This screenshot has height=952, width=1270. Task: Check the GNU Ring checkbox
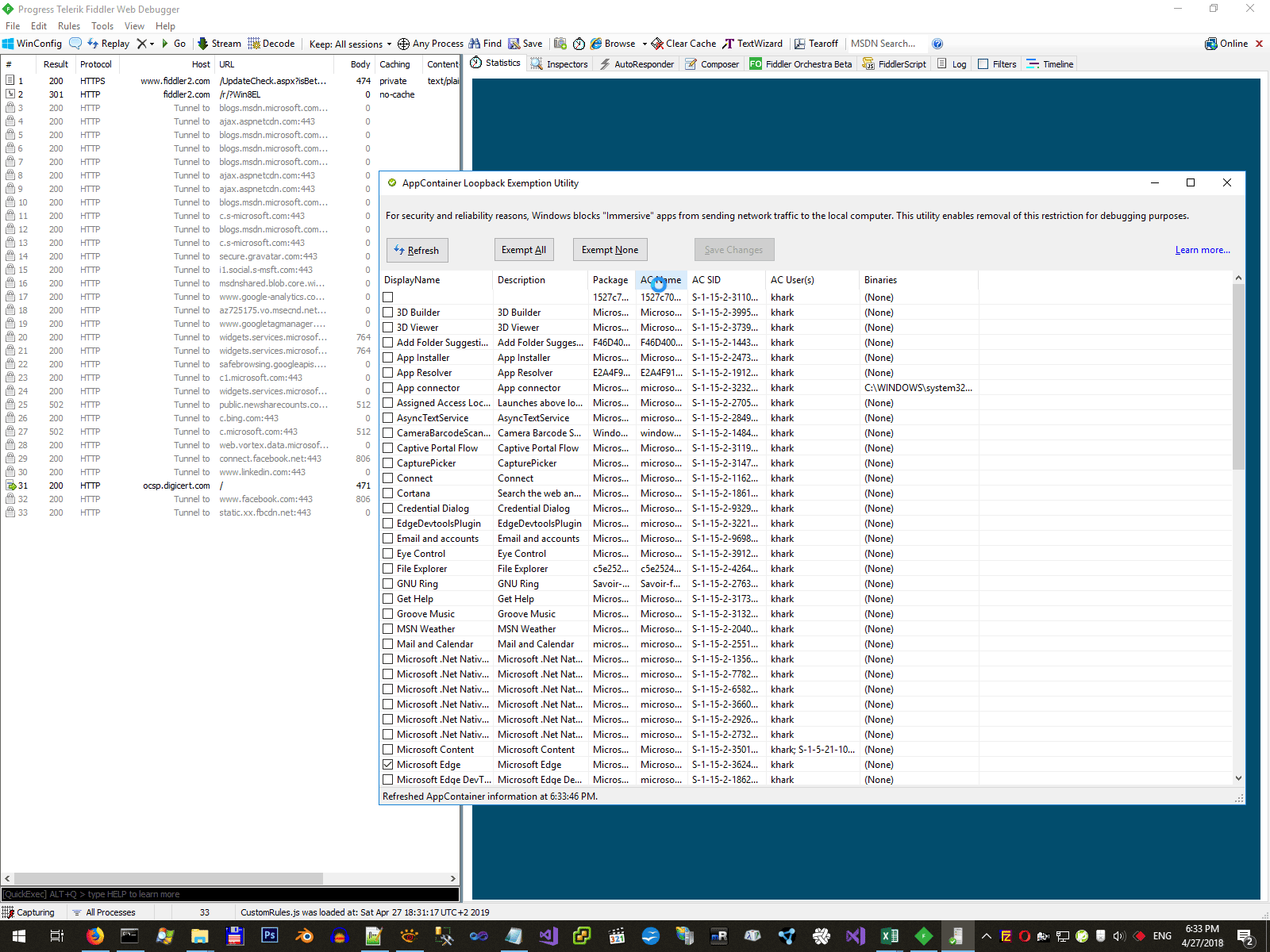[388, 584]
